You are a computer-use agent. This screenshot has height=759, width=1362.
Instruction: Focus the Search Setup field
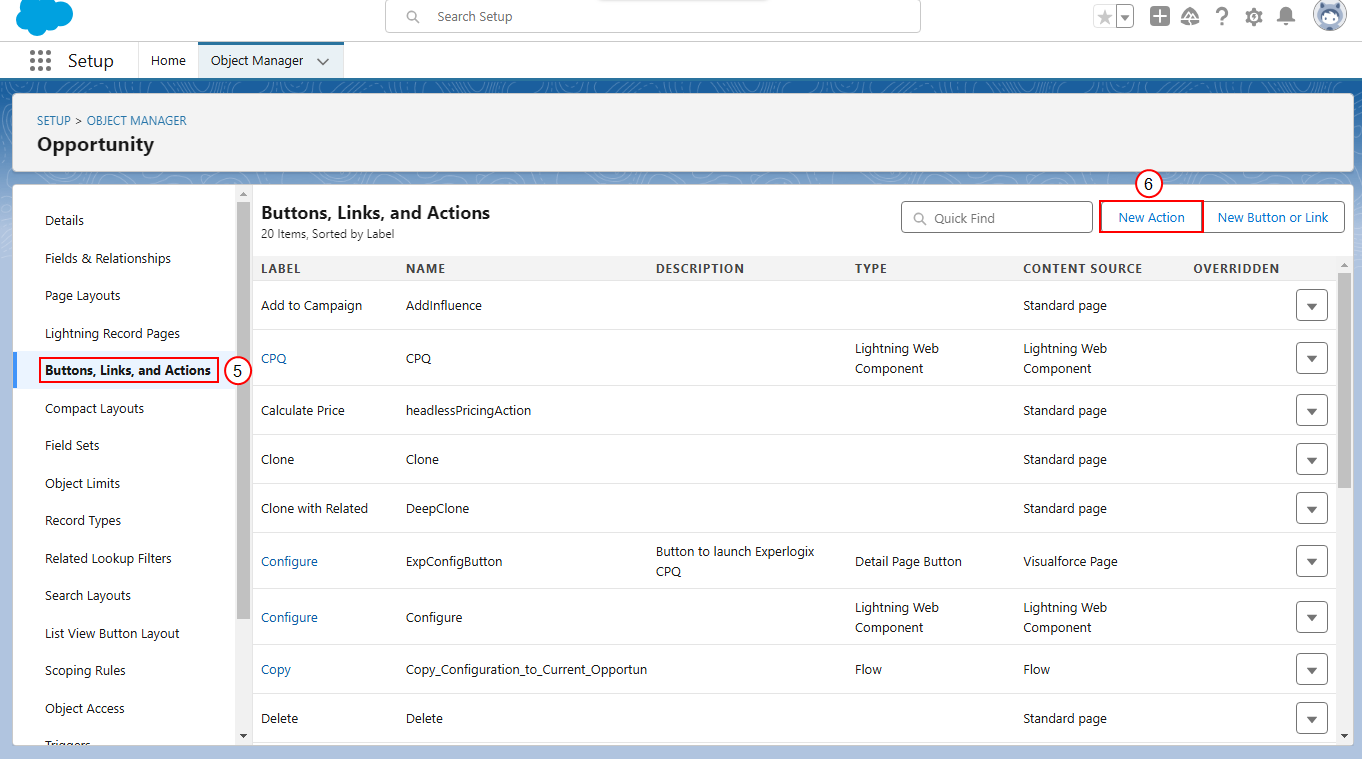pos(653,16)
